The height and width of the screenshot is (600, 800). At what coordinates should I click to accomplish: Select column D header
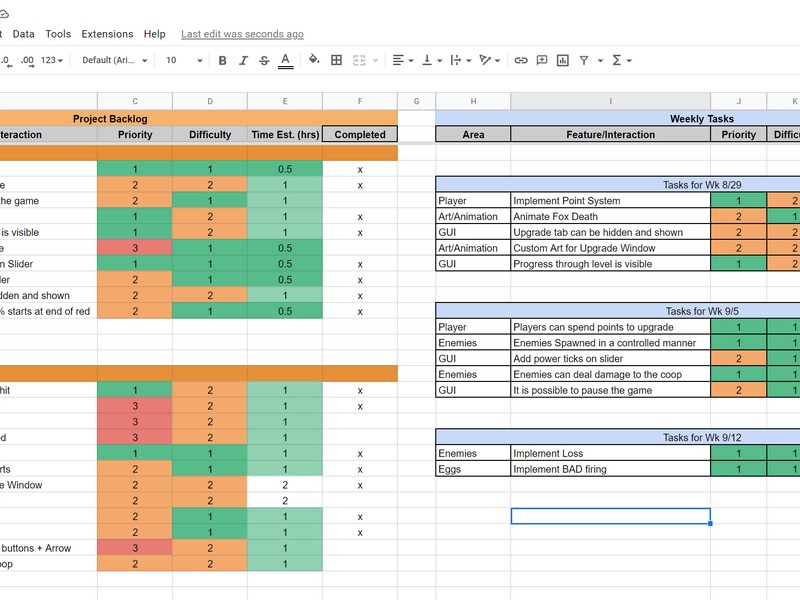(x=210, y=101)
